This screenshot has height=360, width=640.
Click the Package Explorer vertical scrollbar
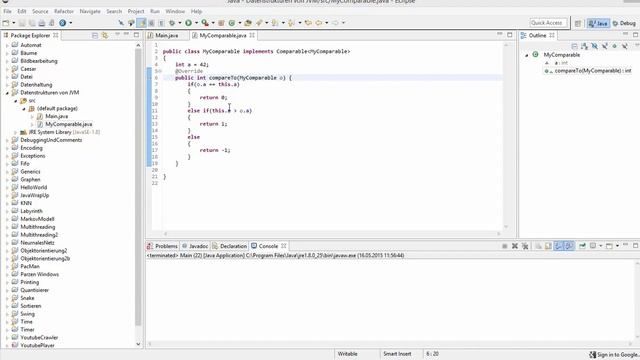click(x=138, y=188)
